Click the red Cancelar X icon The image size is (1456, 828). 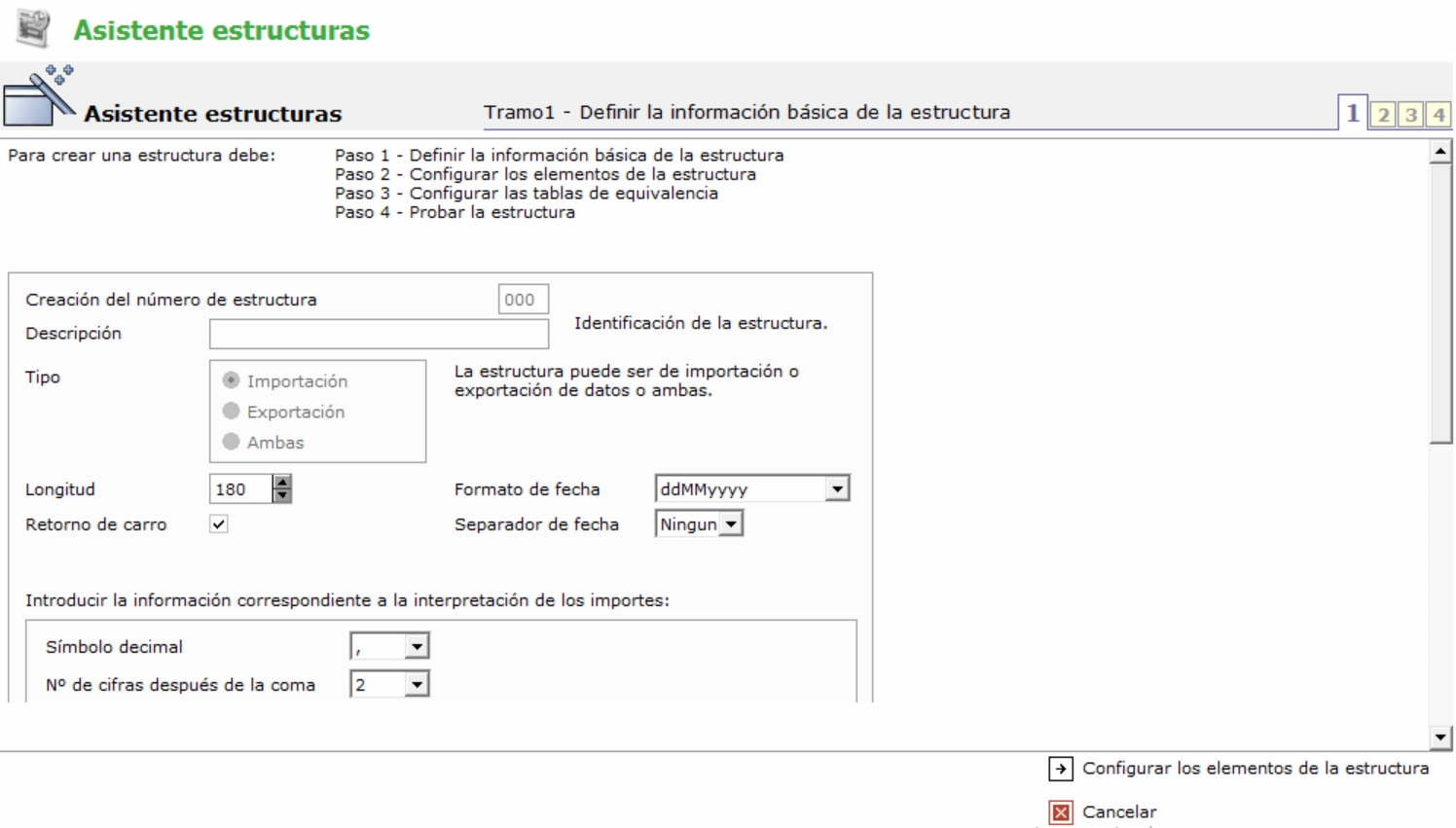pos(1061,811)
